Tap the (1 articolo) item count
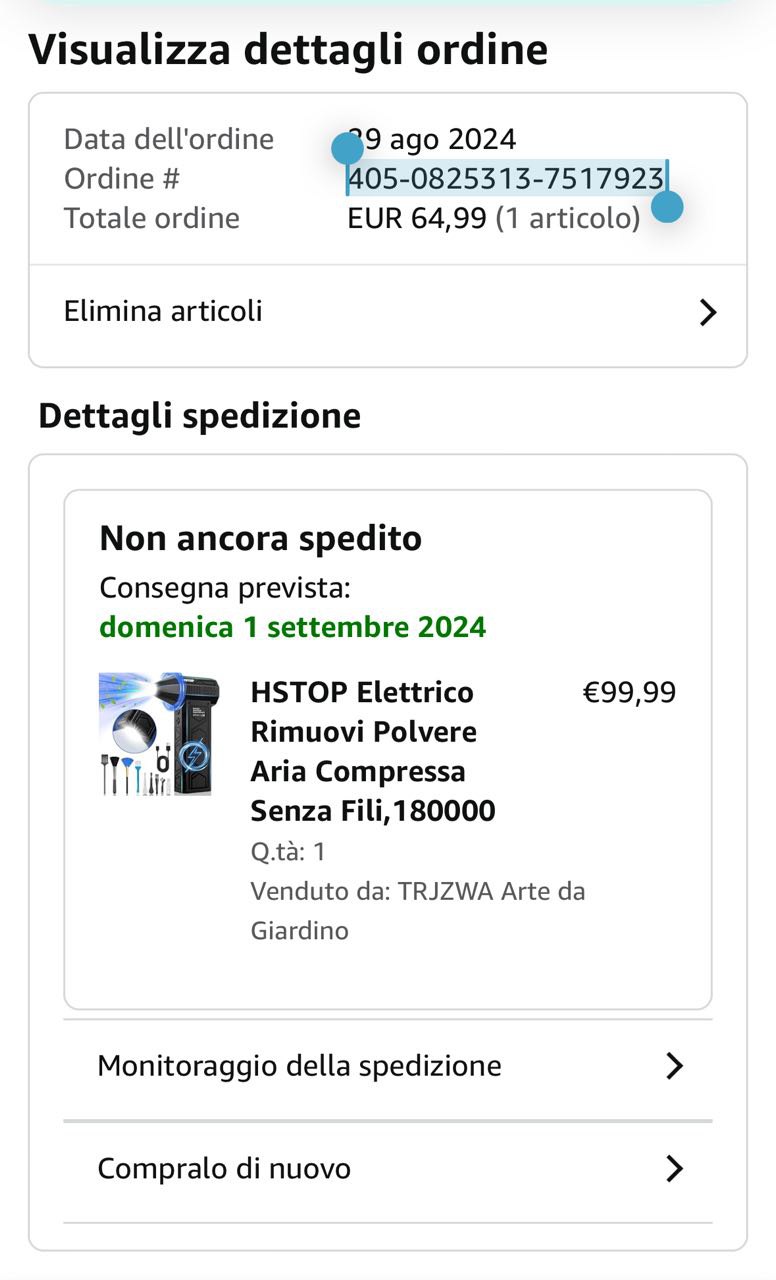The height and width of the screenshot is (1280, 776). 568,218
